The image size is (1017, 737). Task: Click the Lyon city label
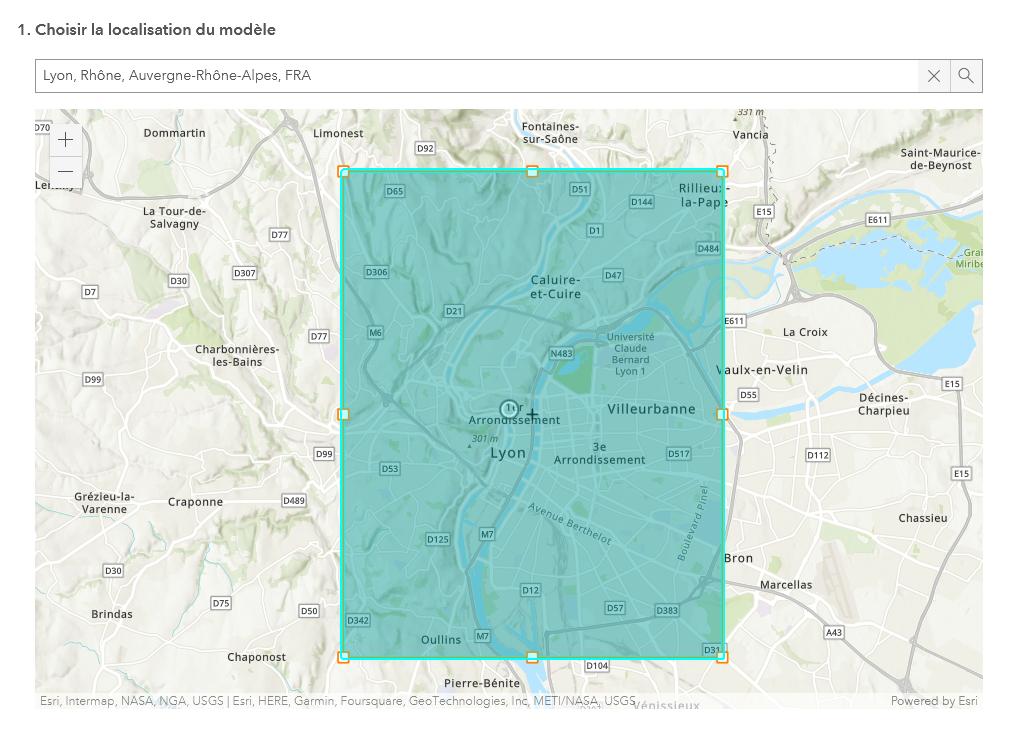pos(508,453)
